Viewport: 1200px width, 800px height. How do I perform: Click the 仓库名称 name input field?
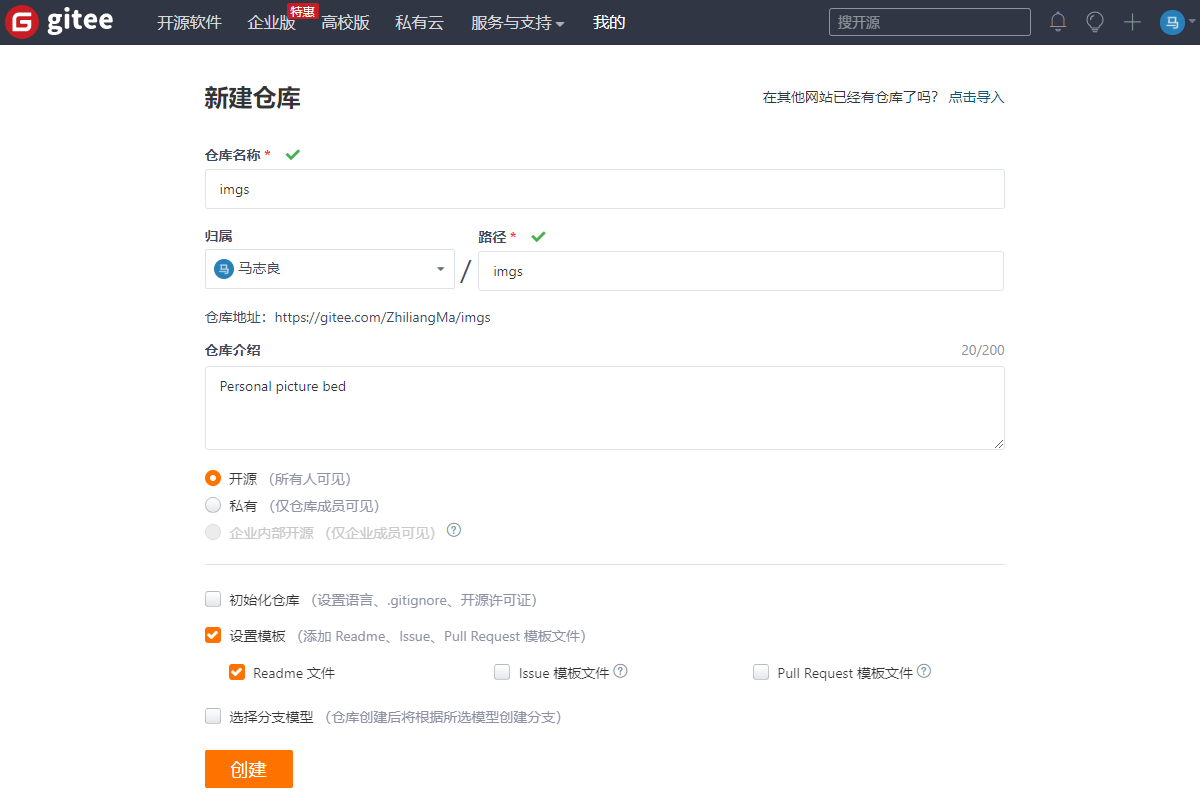[604, 189]
